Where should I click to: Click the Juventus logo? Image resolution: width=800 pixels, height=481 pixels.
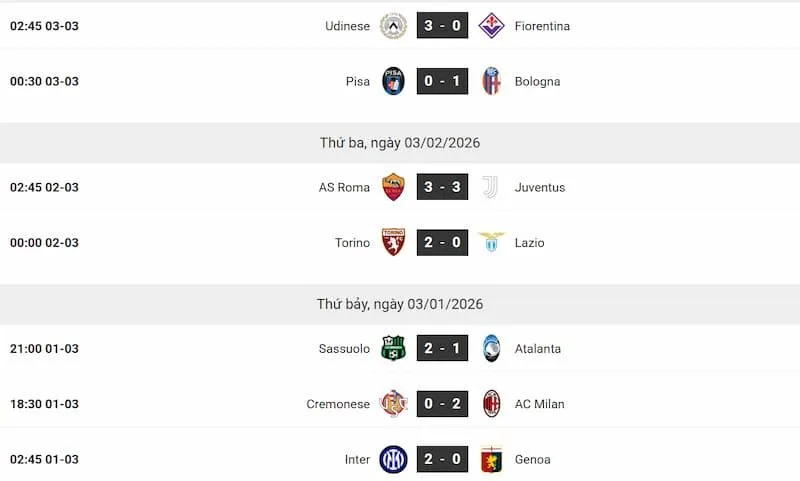pyautogui.click(x=491, y=187)
